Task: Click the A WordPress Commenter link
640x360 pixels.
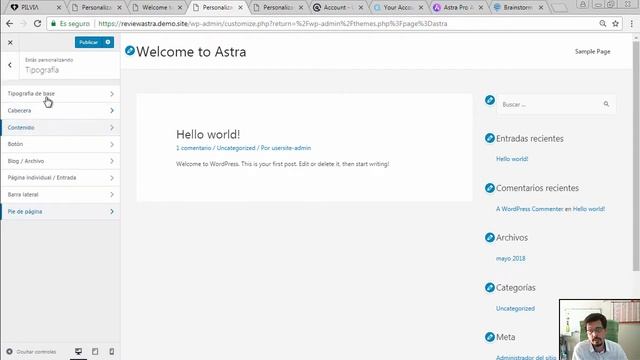Action: (529, 209)
